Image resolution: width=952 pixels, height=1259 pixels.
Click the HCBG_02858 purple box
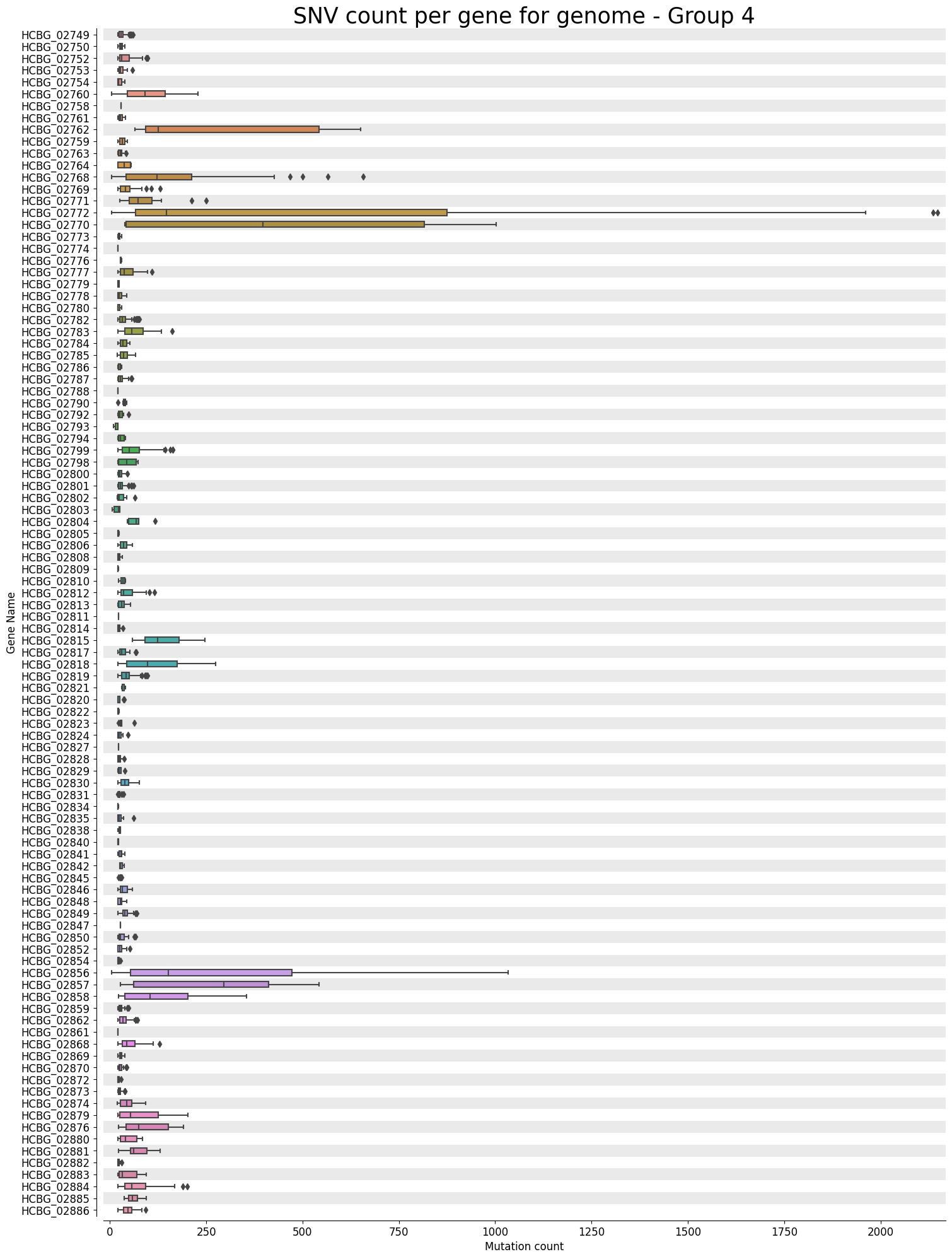pyautogui.click(x=156, y=997)
